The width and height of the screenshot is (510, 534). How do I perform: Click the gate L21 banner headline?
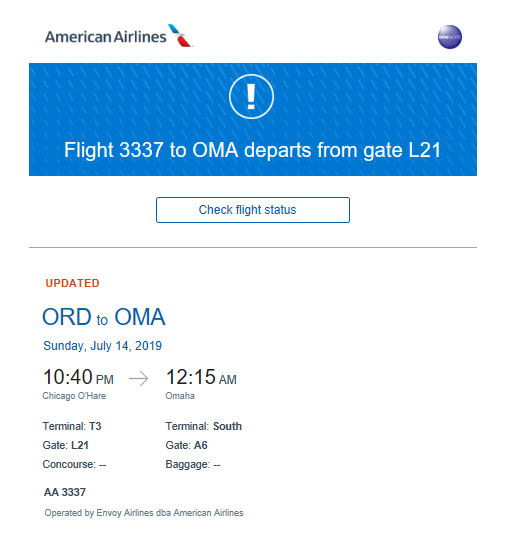252,150
